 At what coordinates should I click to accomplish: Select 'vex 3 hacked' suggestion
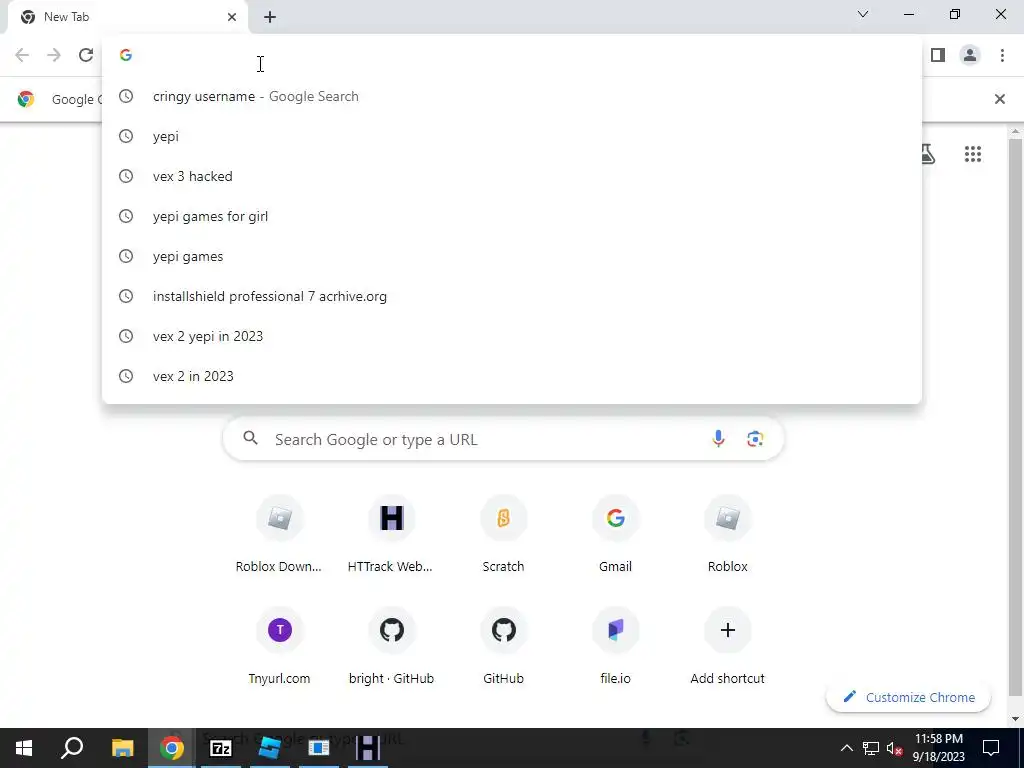[511, 176]
